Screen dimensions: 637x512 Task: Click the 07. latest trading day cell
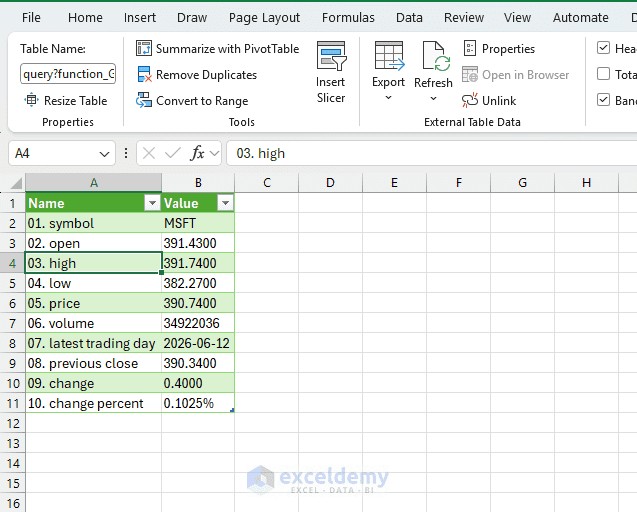click(94, 343)
